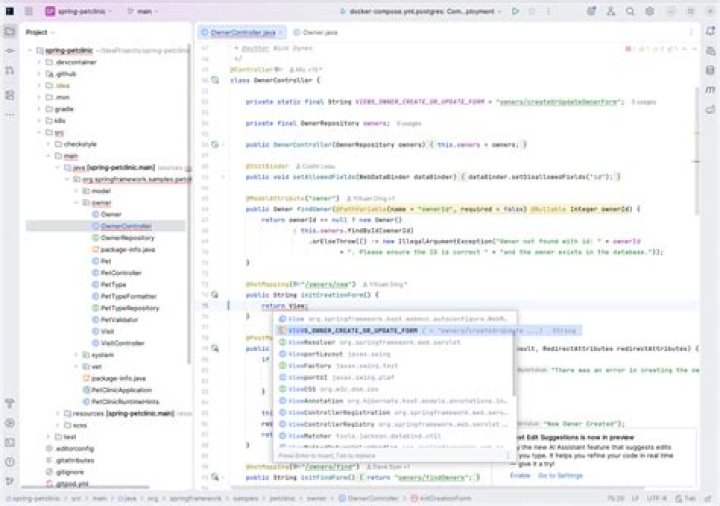
Task: Click gutter icon beside class OwnerController
Action: tap(215, 80)
